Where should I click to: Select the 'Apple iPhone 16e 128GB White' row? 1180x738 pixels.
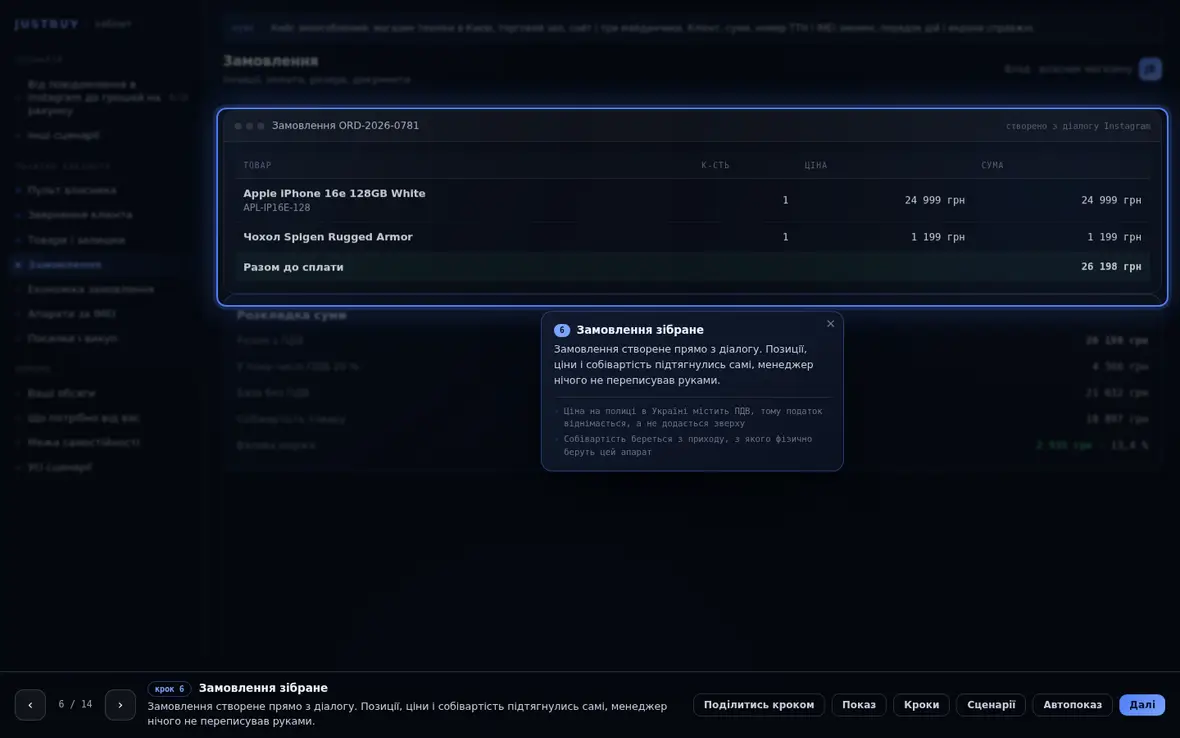coord(692,200)
